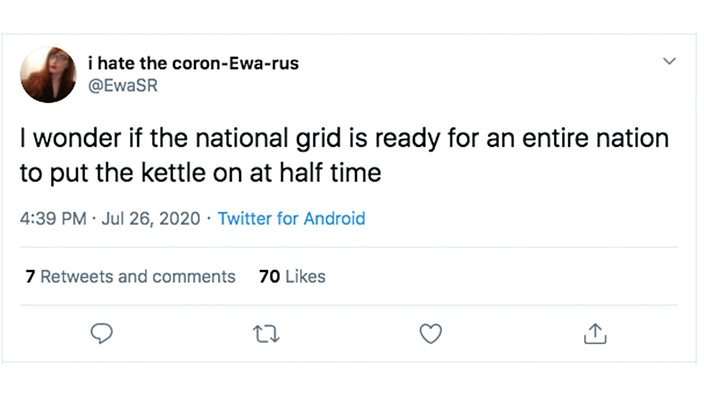Click the bold 7 retweet count

point(30,277)
